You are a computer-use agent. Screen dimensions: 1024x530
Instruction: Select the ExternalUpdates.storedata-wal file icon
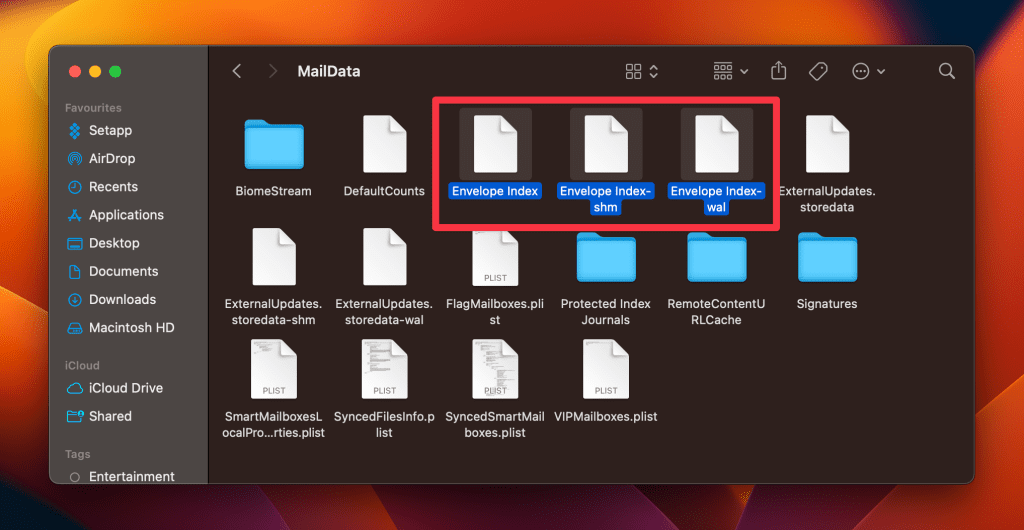385,257
